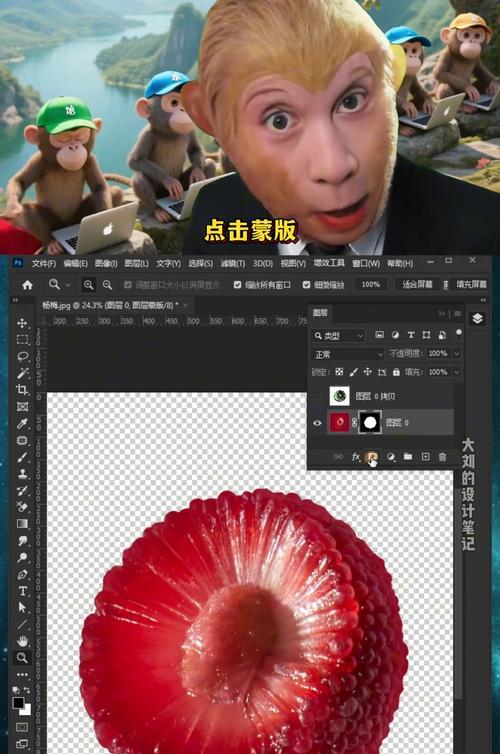Screen dimensions: 500x754
Task: Open the 窗口(W) menu
Action: [366, 264]
